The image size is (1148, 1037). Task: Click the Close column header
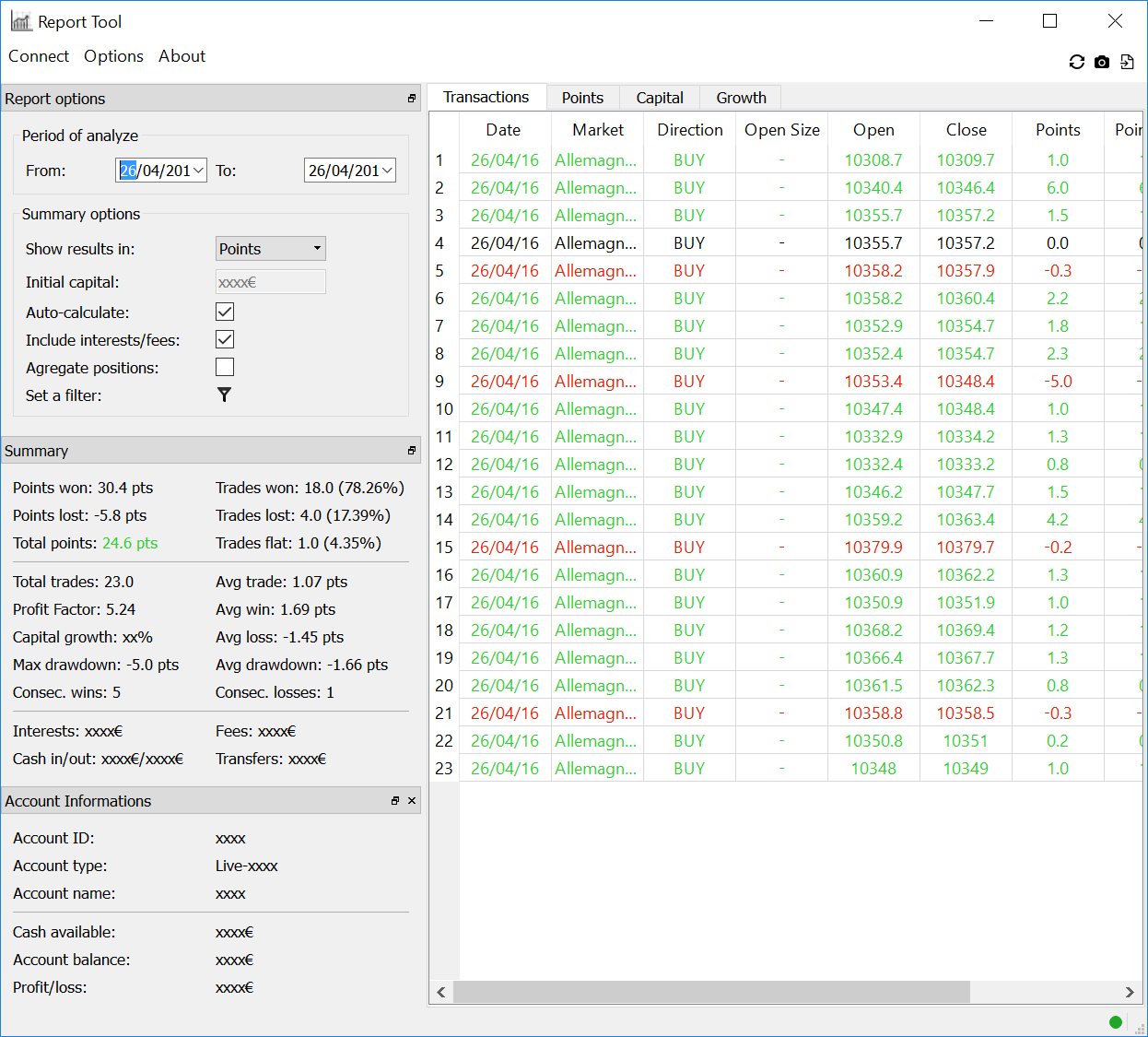966,130
